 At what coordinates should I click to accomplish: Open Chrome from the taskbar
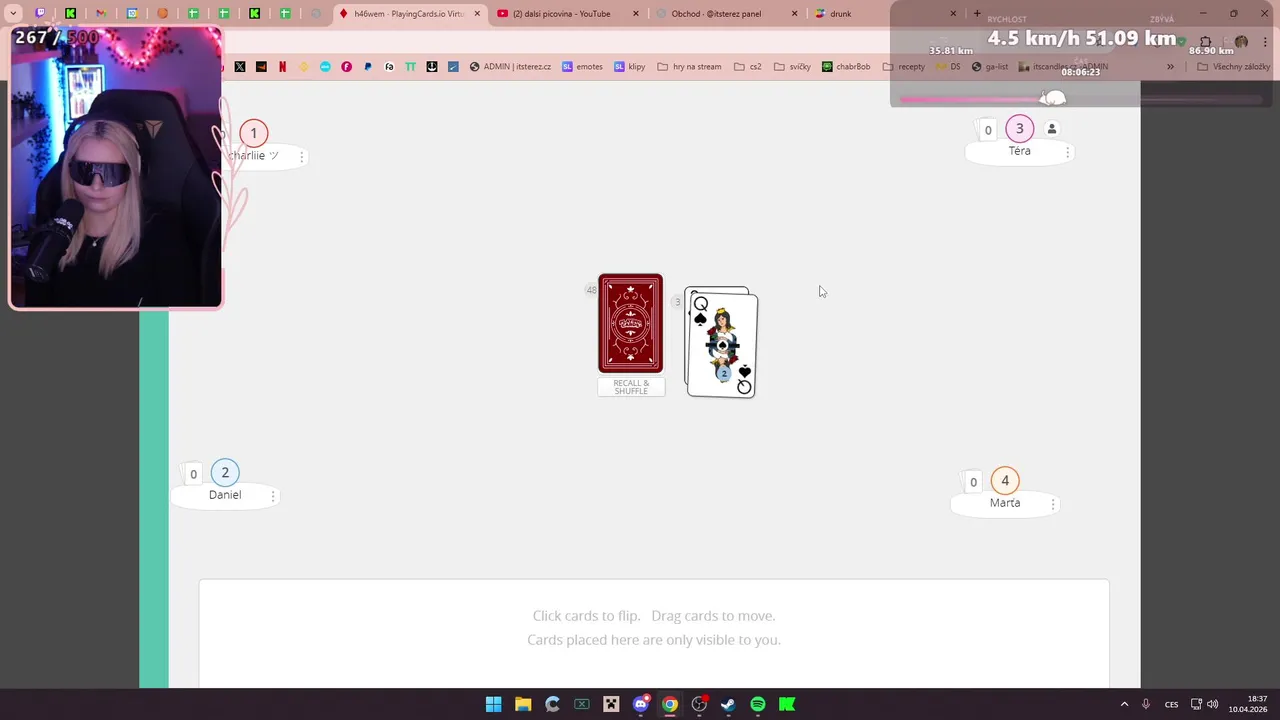(670, 704)
